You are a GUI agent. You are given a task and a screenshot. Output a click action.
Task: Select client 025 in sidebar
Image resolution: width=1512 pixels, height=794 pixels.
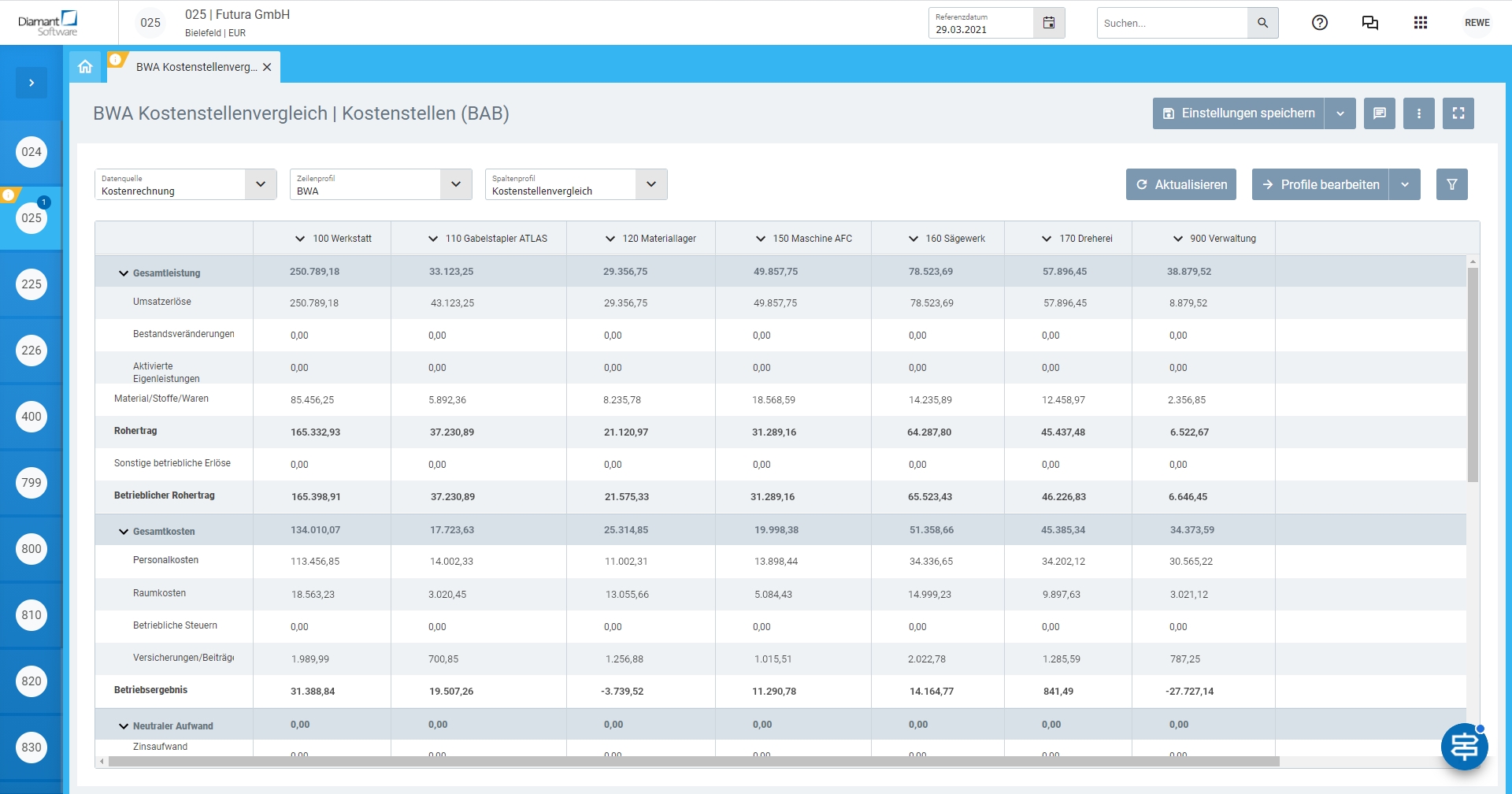[31, 218]
